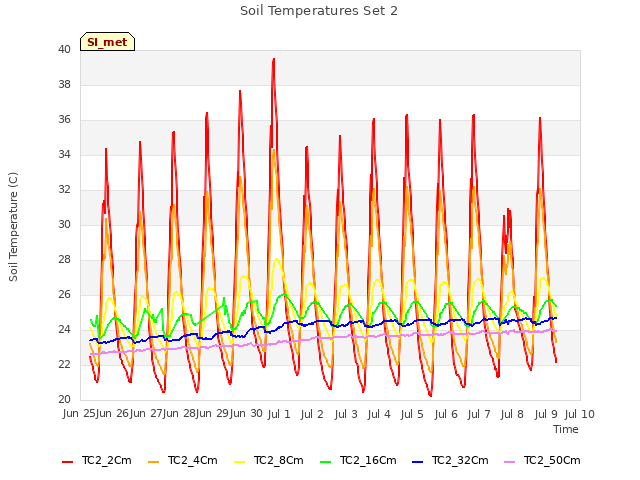
Task: Click the Jul 8 x-axis tick label
Action: pos(512,414)
